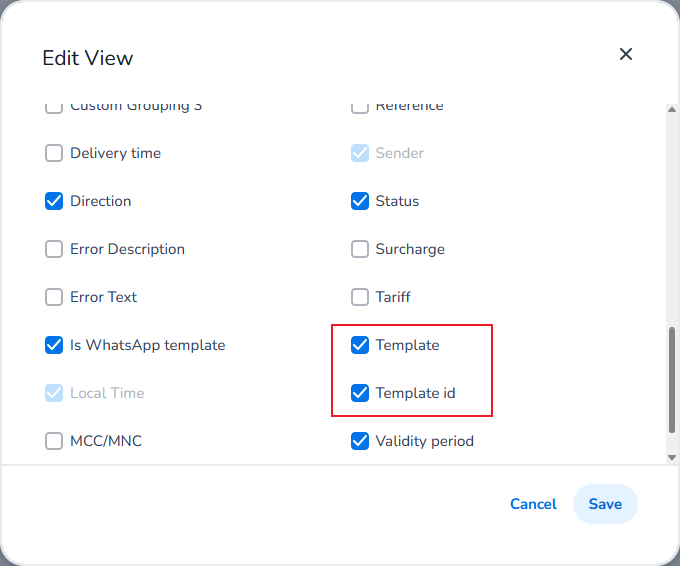Click the Save button
680x566 pixels.
pyautogui.click(x=605, y=504)
